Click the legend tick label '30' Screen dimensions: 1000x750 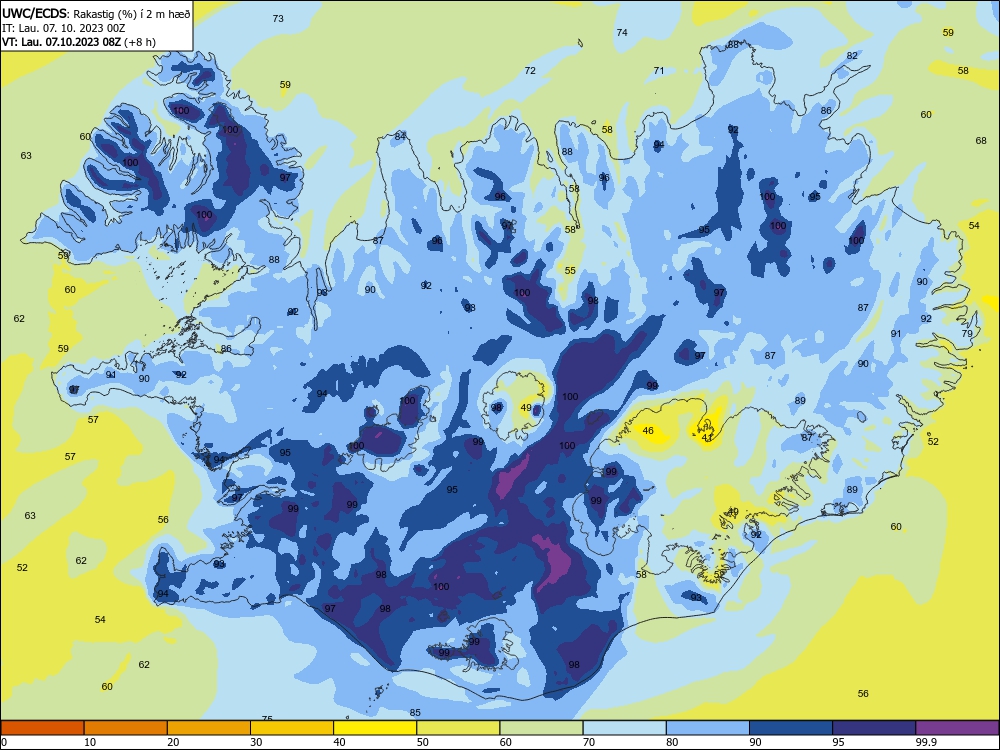click(256, 742)
